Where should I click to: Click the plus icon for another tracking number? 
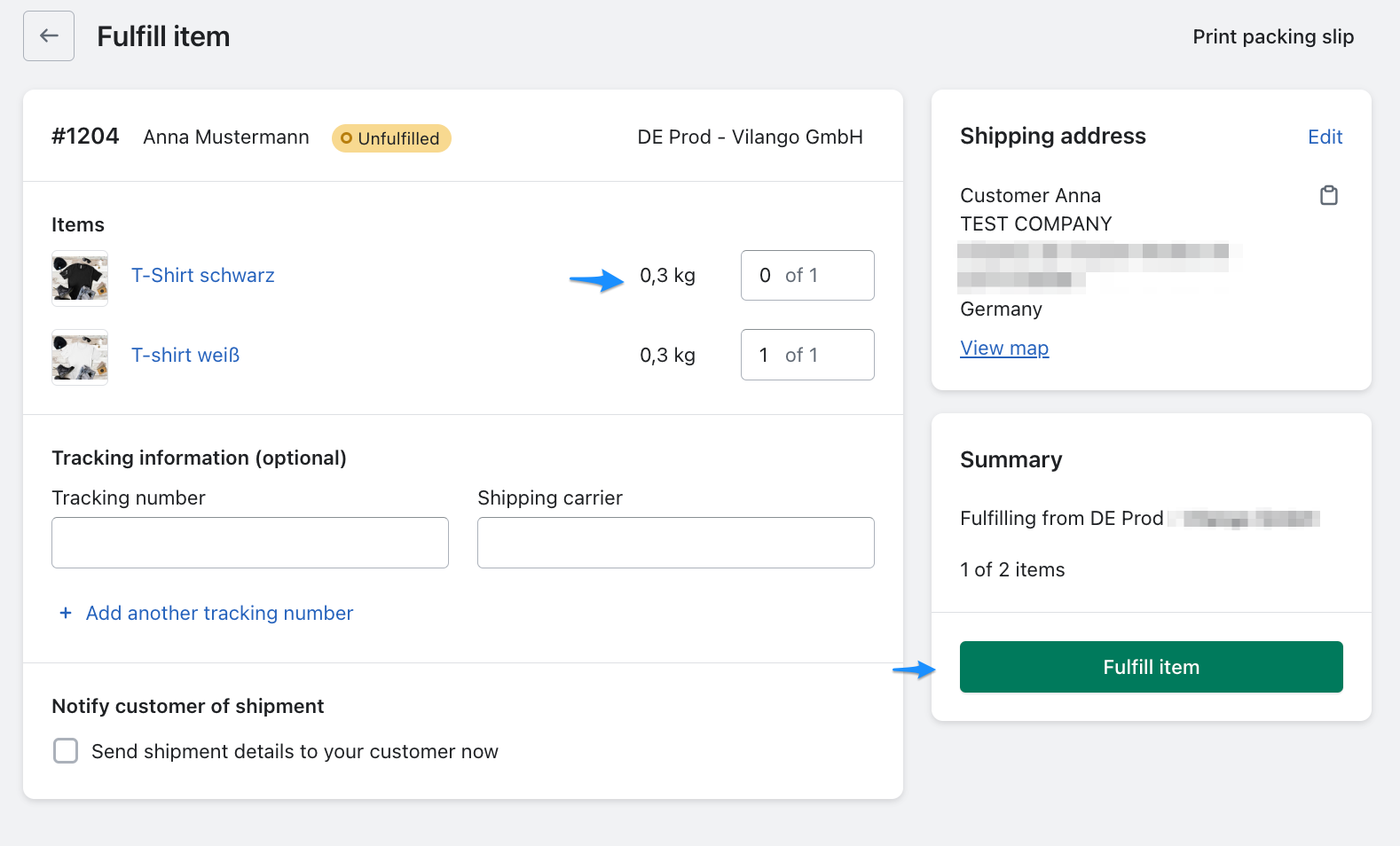tap(65, 613)
